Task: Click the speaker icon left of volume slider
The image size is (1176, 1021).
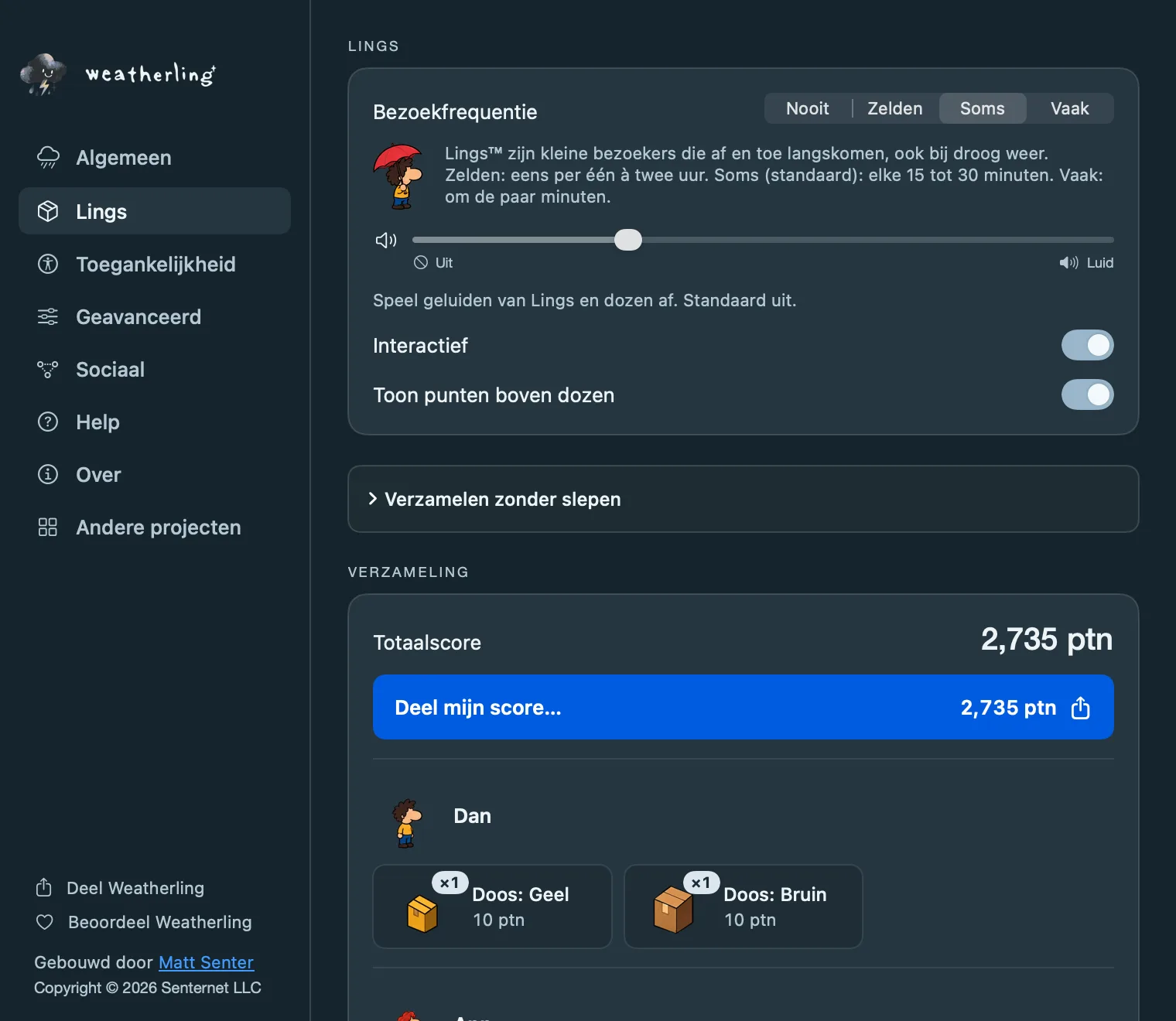Action: click(x=386, y=240)
